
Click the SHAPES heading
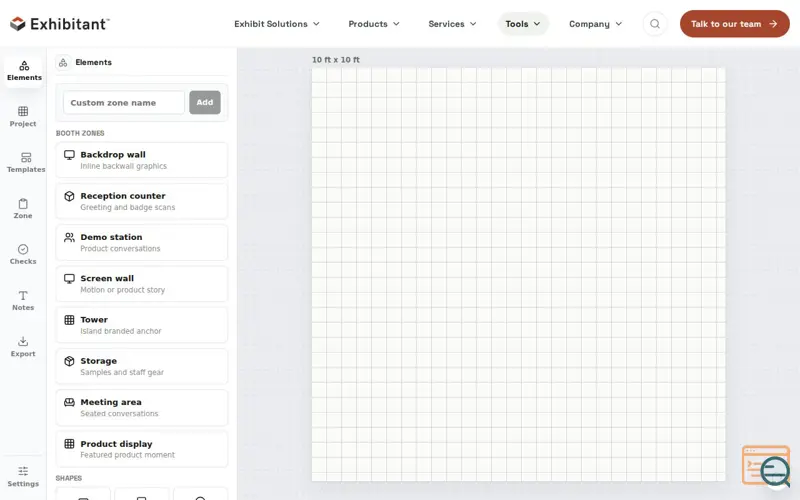68,478
